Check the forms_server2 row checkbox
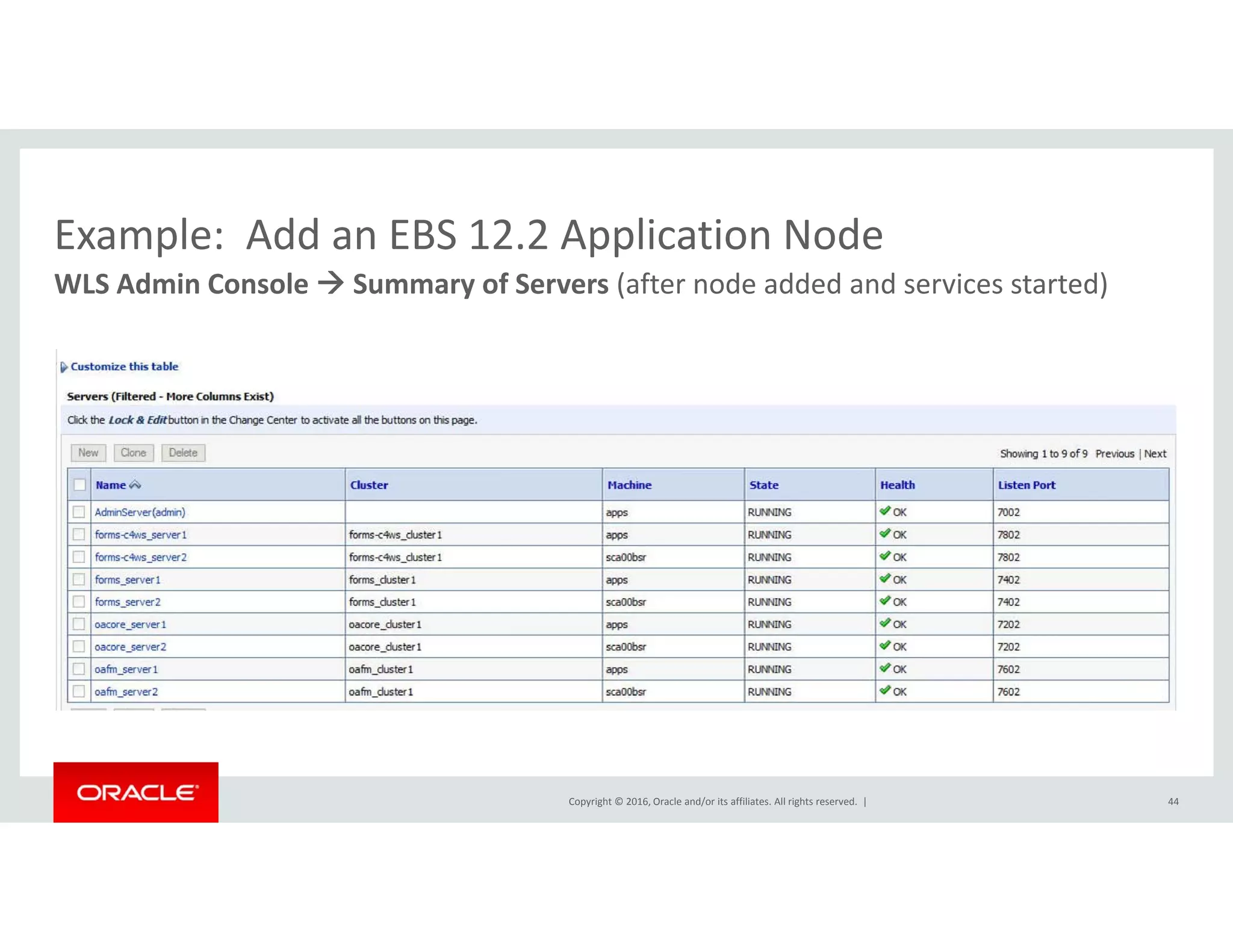The width and height of the screenshot is (1233, 952). tap(79, 602)
